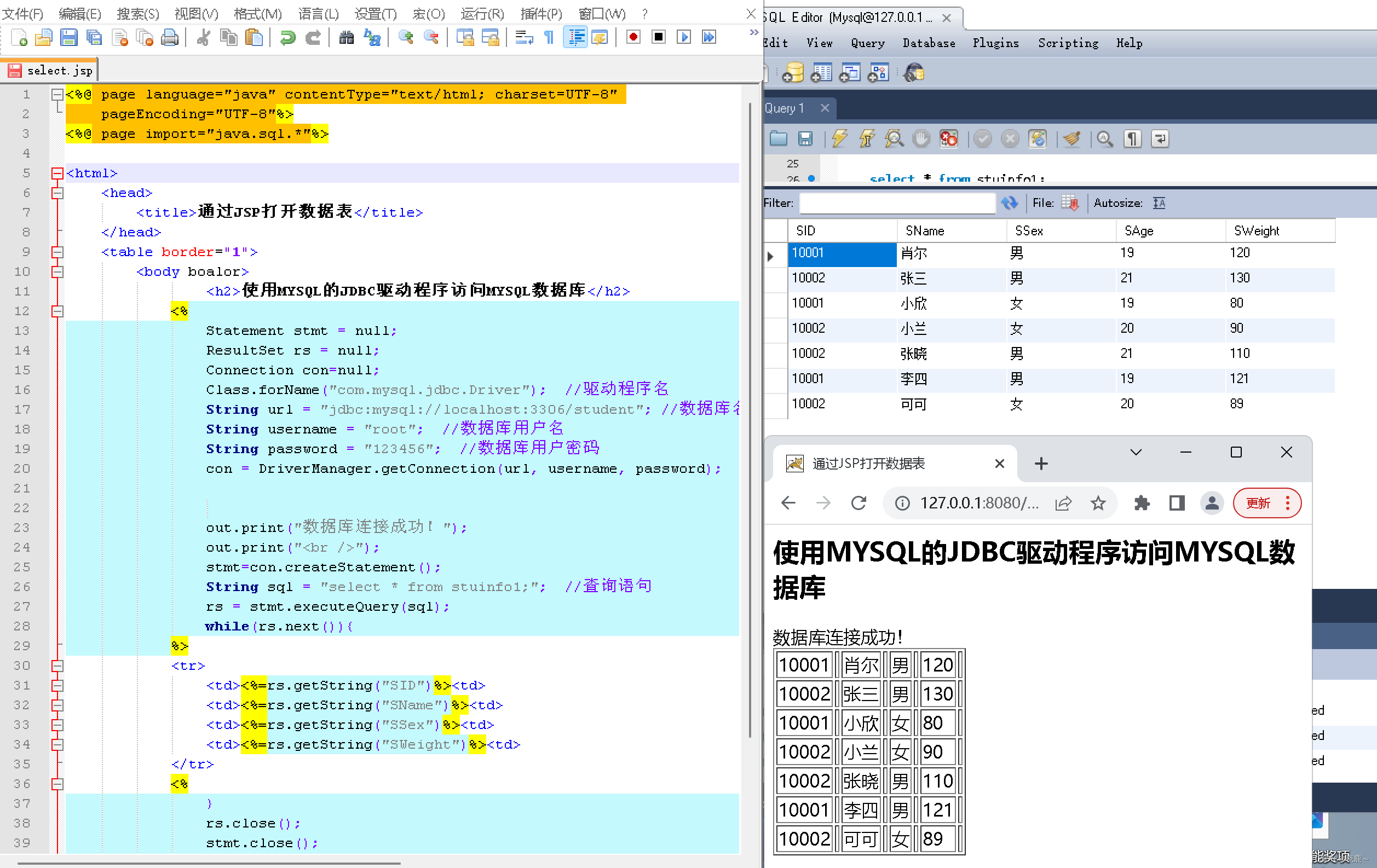1377x868 pixels.
Task: Reload the browser page
Action: coord(859,503)
